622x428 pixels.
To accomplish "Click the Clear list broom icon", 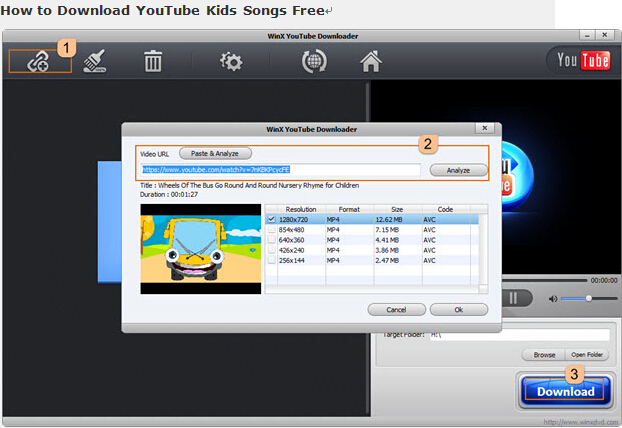I will [x=95, y=61].
